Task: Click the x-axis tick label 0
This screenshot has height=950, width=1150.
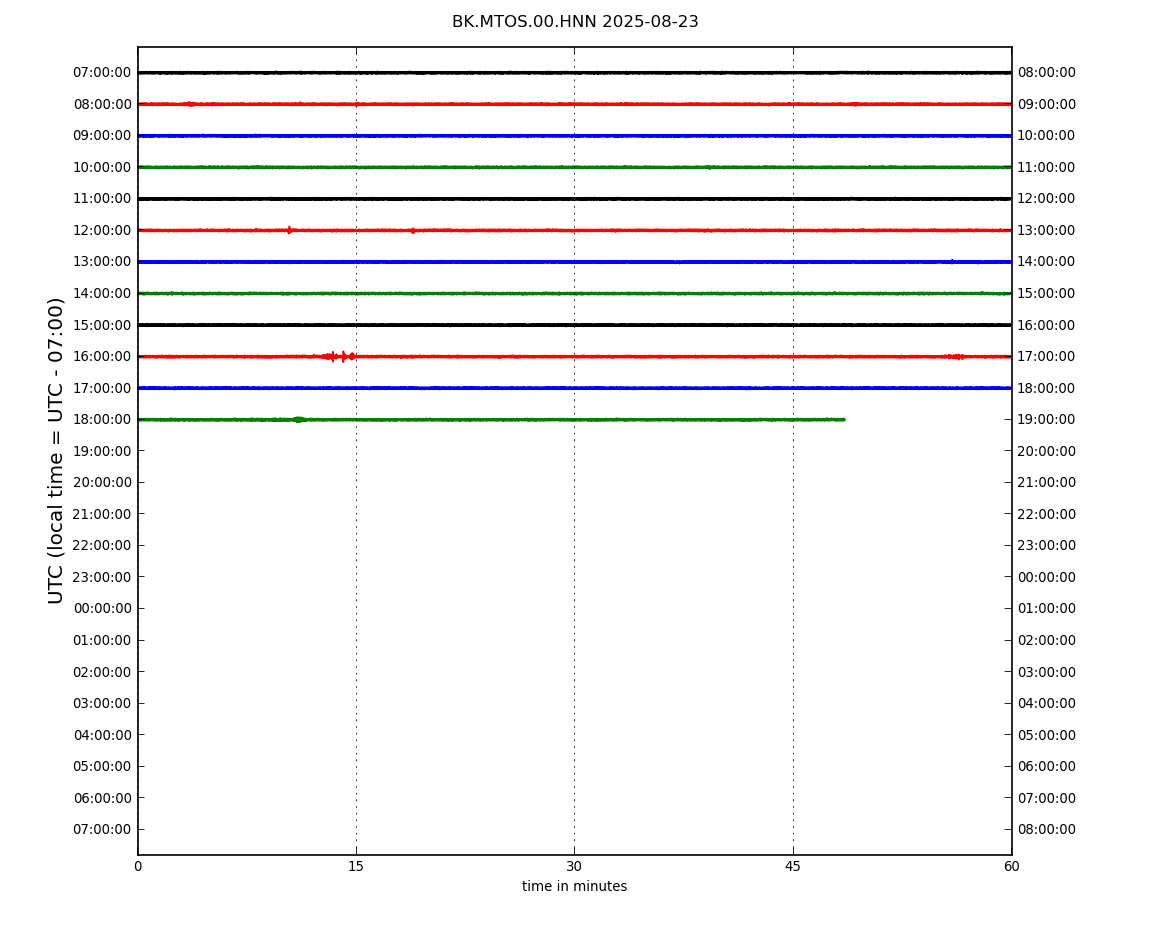Action: pyautogui.click(x=138, y=866)
